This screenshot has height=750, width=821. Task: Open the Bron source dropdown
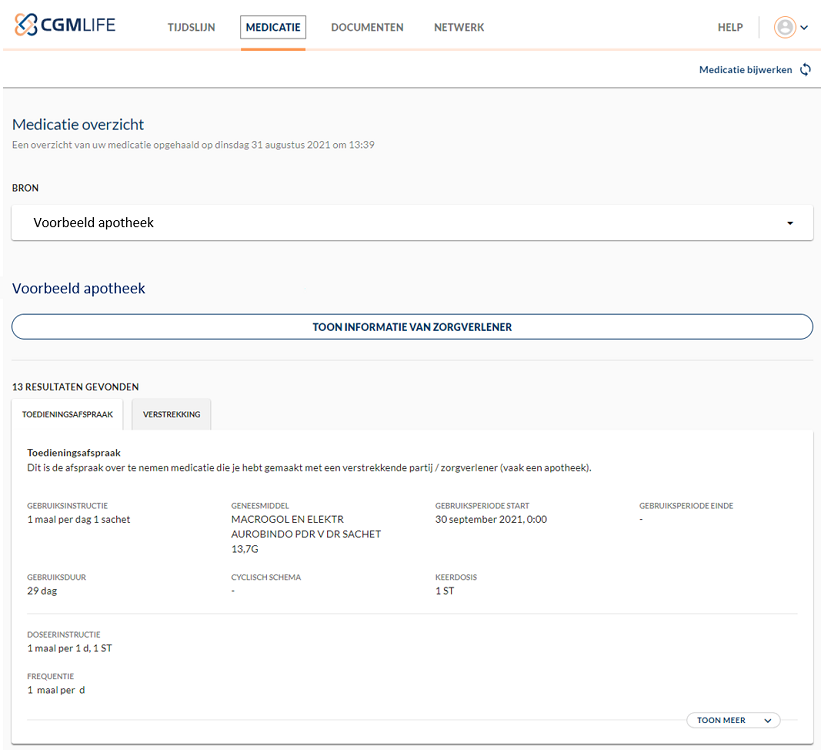pyautogui.click(x=411, y=223)
